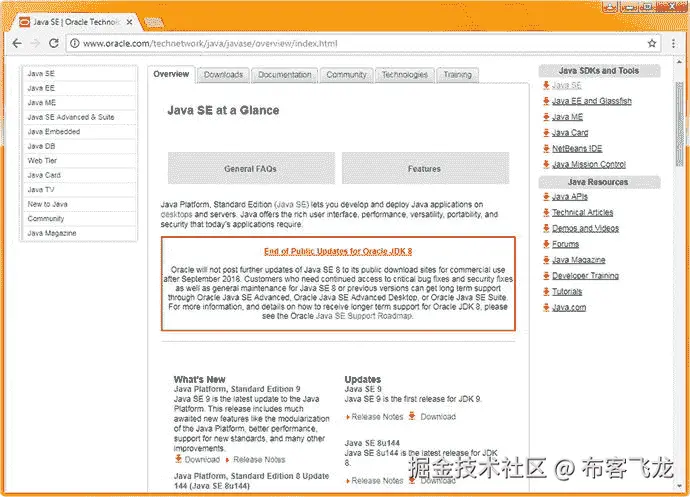This screenshot has width=690, height=497.
Task: Click download icon beside NetBeans IDE
Action: pyautogui.click(x=546, y=148)
